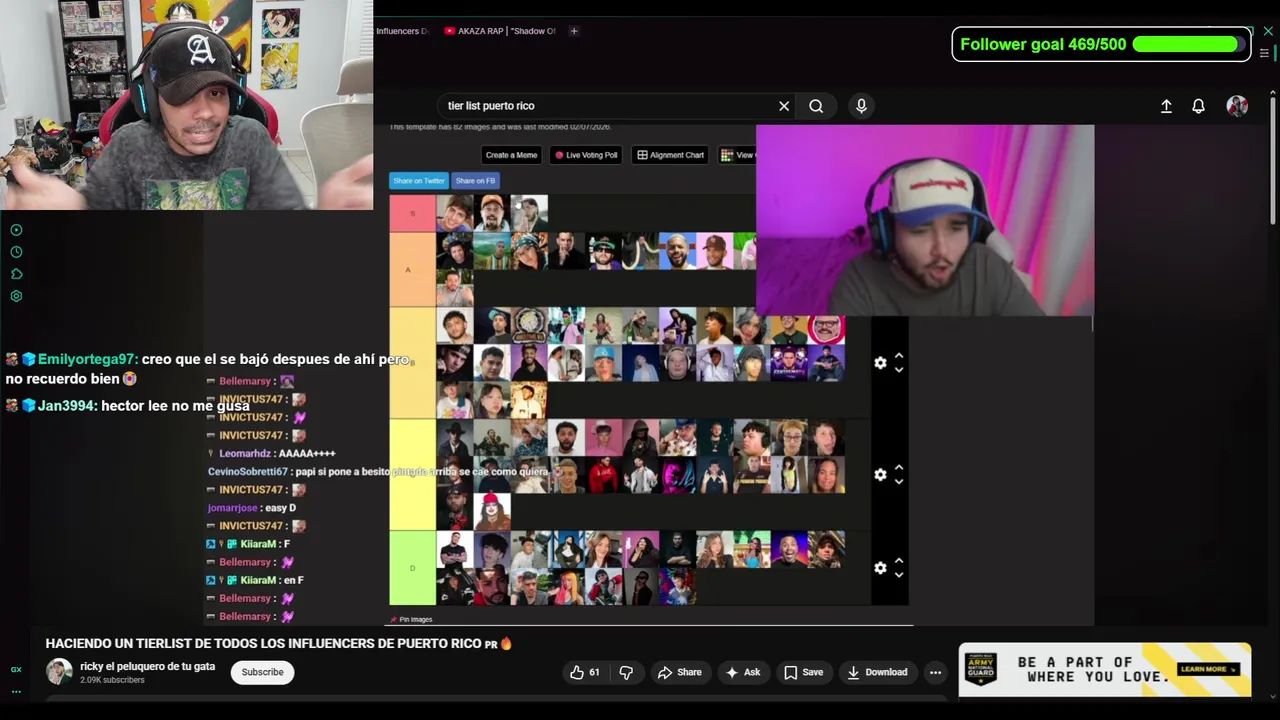Viewport: 1280px width, 720px height.
Task: Click the 2.09K subscribers text
Action: click(x=112, y=680)
